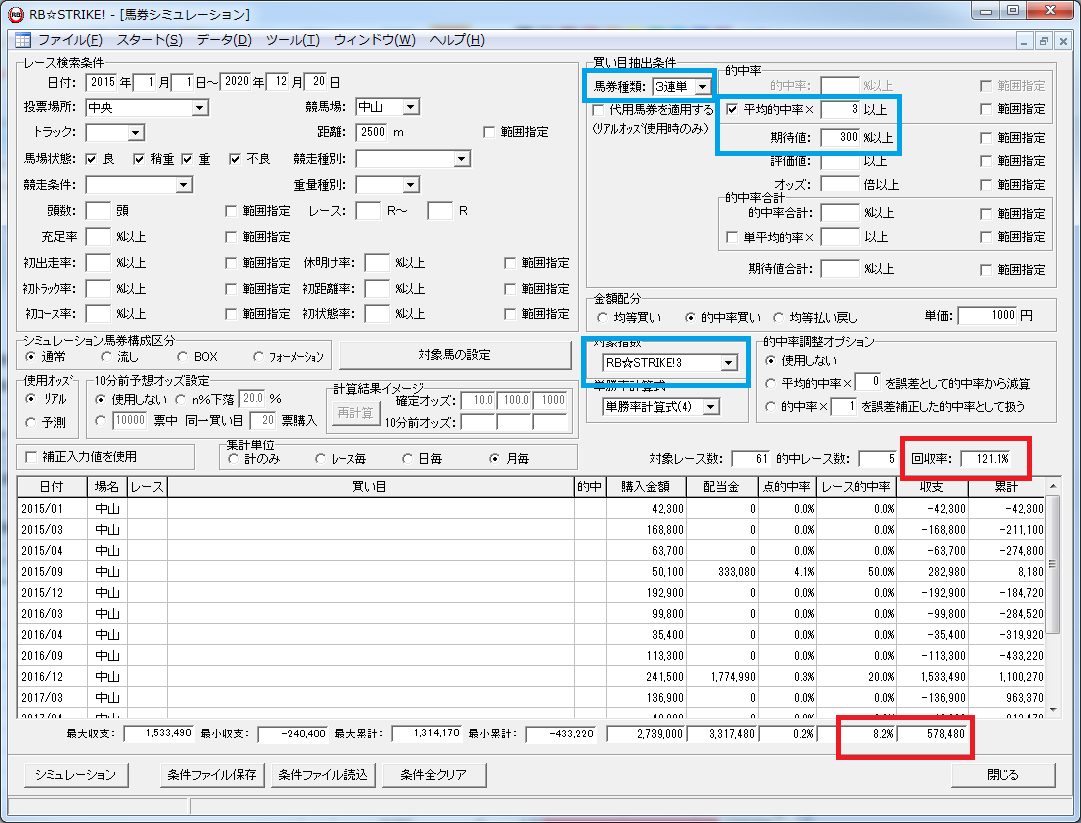Click the 配当金 cell showing 1,774,990
1081x823 pixels.
(x=722, y=677)
